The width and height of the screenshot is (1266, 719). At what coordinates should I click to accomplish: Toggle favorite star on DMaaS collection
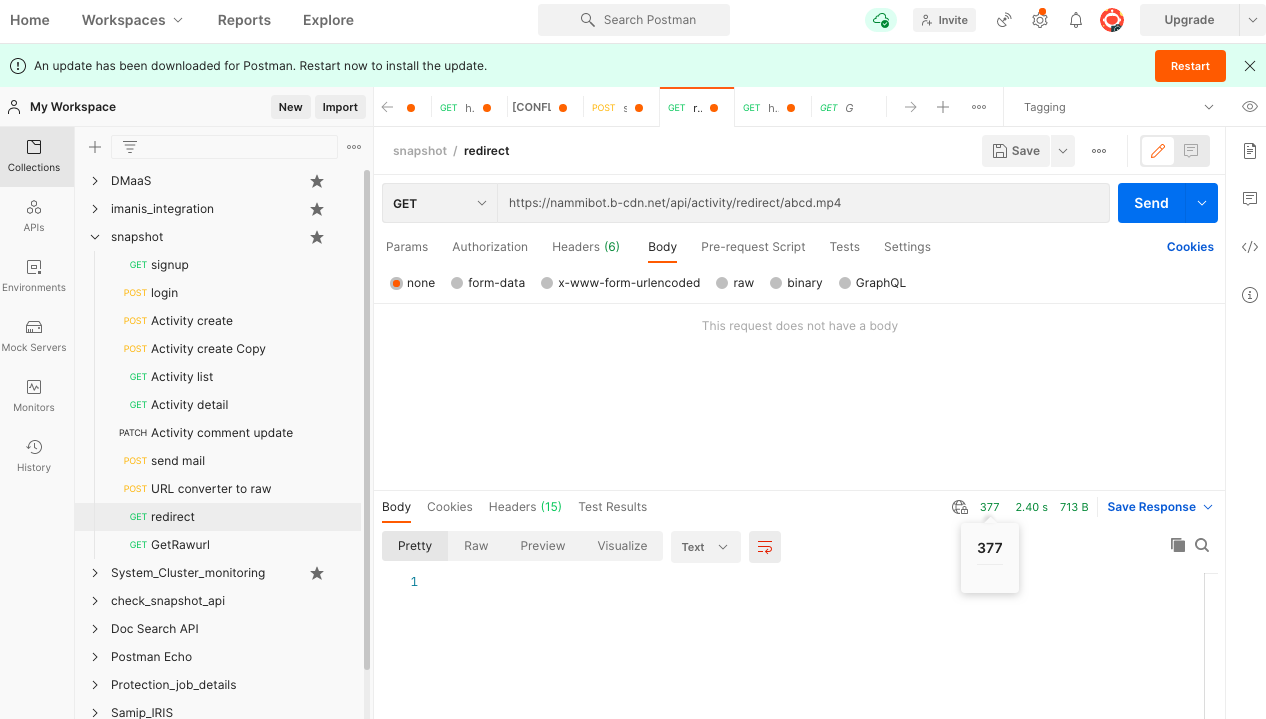(317, 181)
